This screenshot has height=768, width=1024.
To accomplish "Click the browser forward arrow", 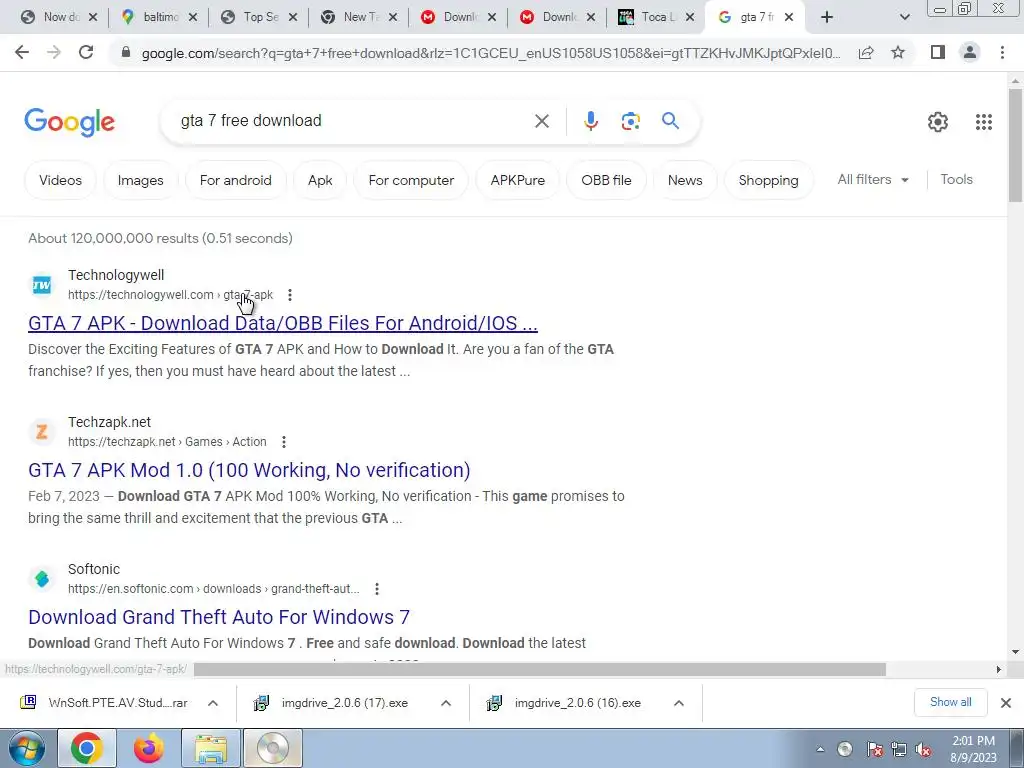I will point(54,52).
